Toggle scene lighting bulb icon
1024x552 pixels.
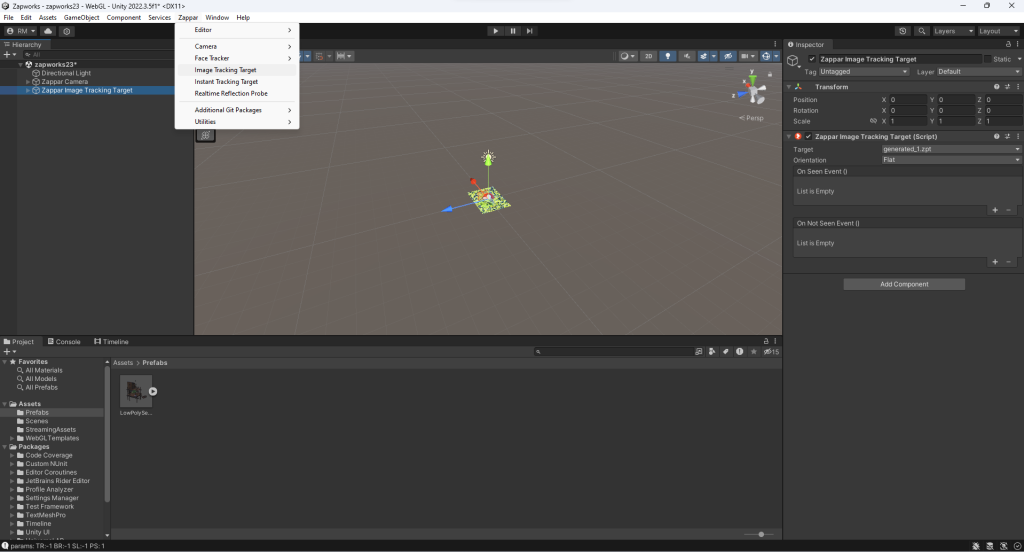(667, 56)
